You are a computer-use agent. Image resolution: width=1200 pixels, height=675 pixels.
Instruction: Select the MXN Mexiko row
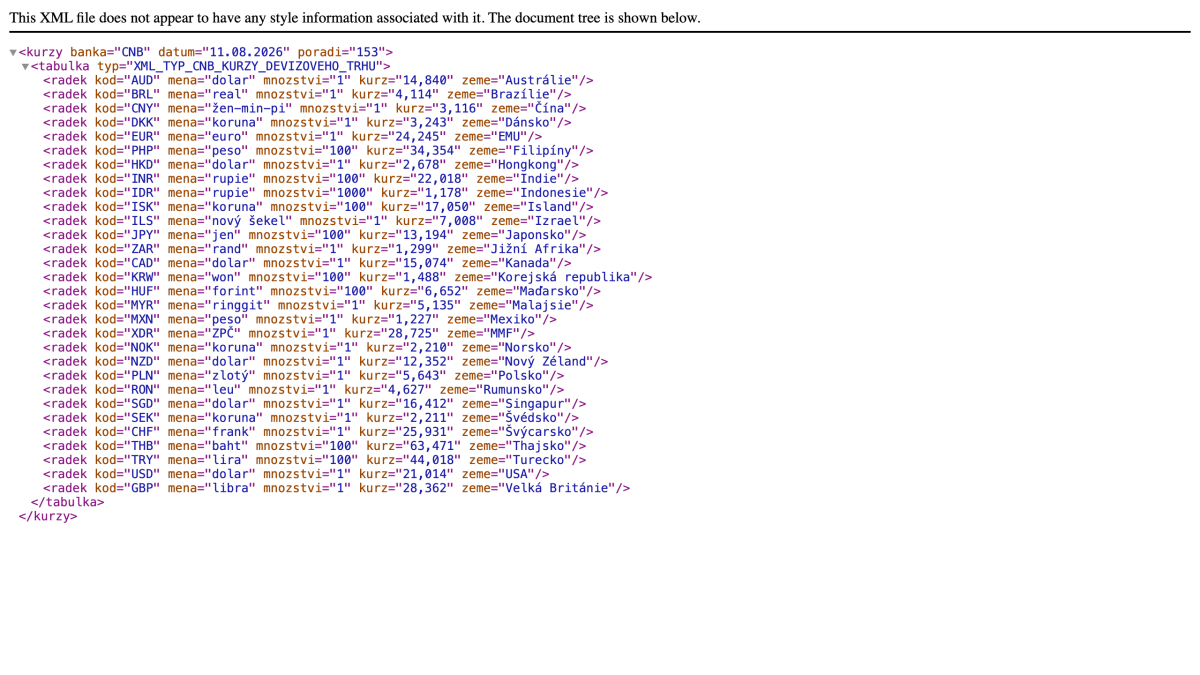(x=300, y=319)
